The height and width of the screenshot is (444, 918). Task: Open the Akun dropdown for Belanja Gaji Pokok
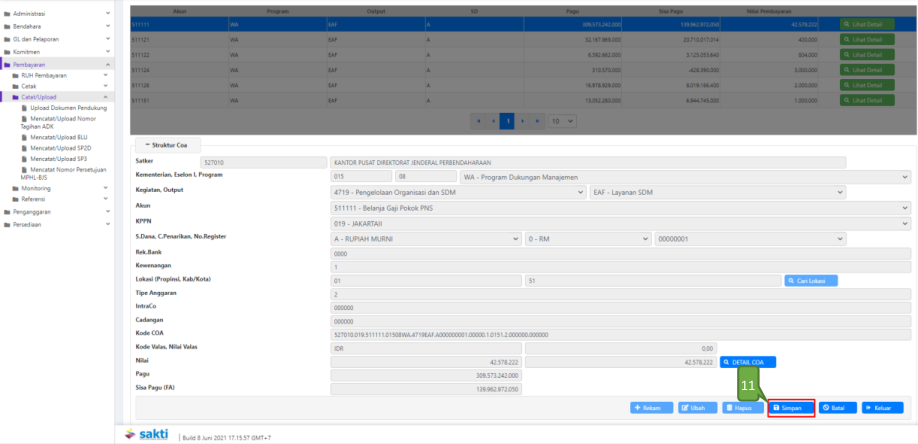point(620,208)
